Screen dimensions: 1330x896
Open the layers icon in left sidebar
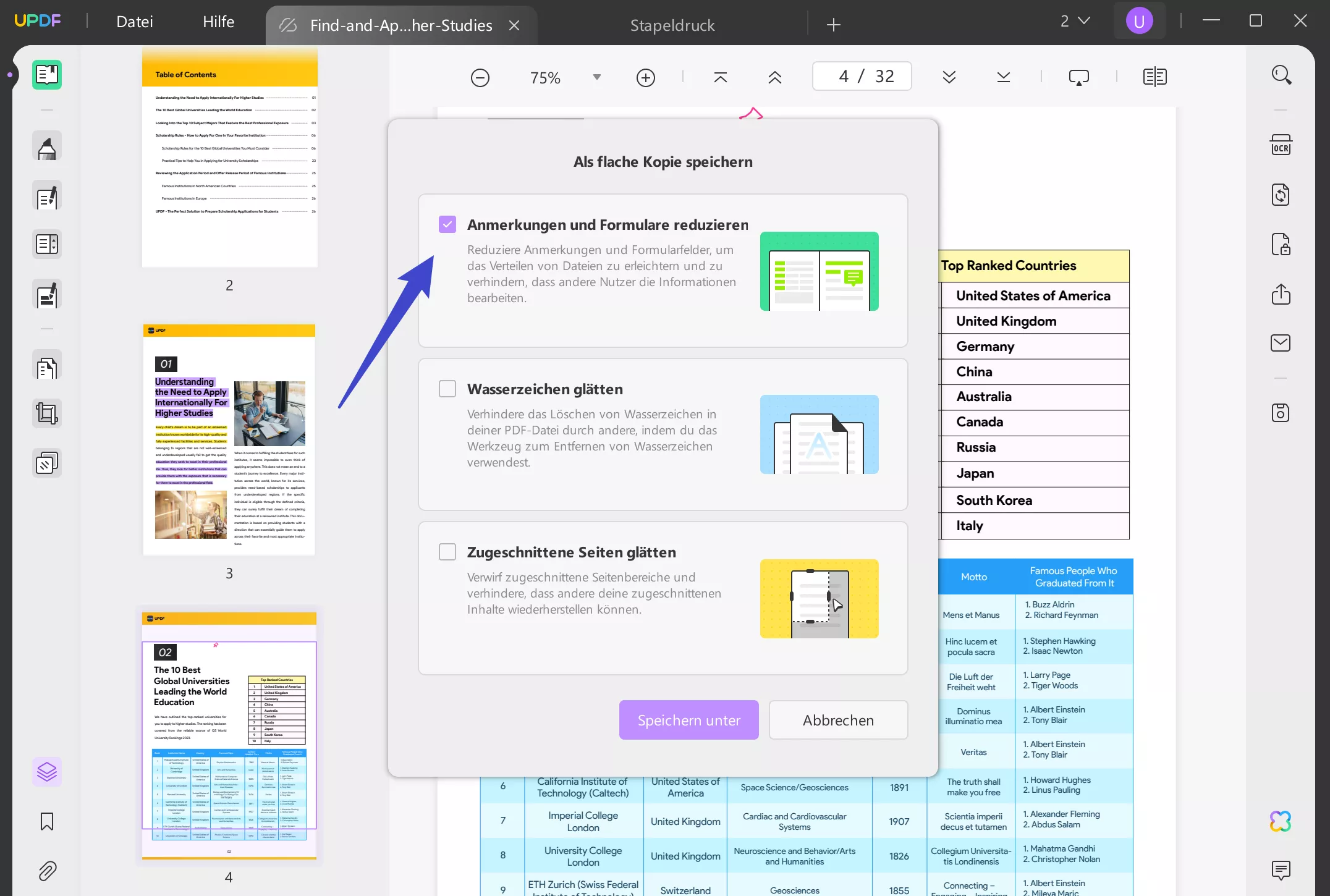[x=47, y=771]
